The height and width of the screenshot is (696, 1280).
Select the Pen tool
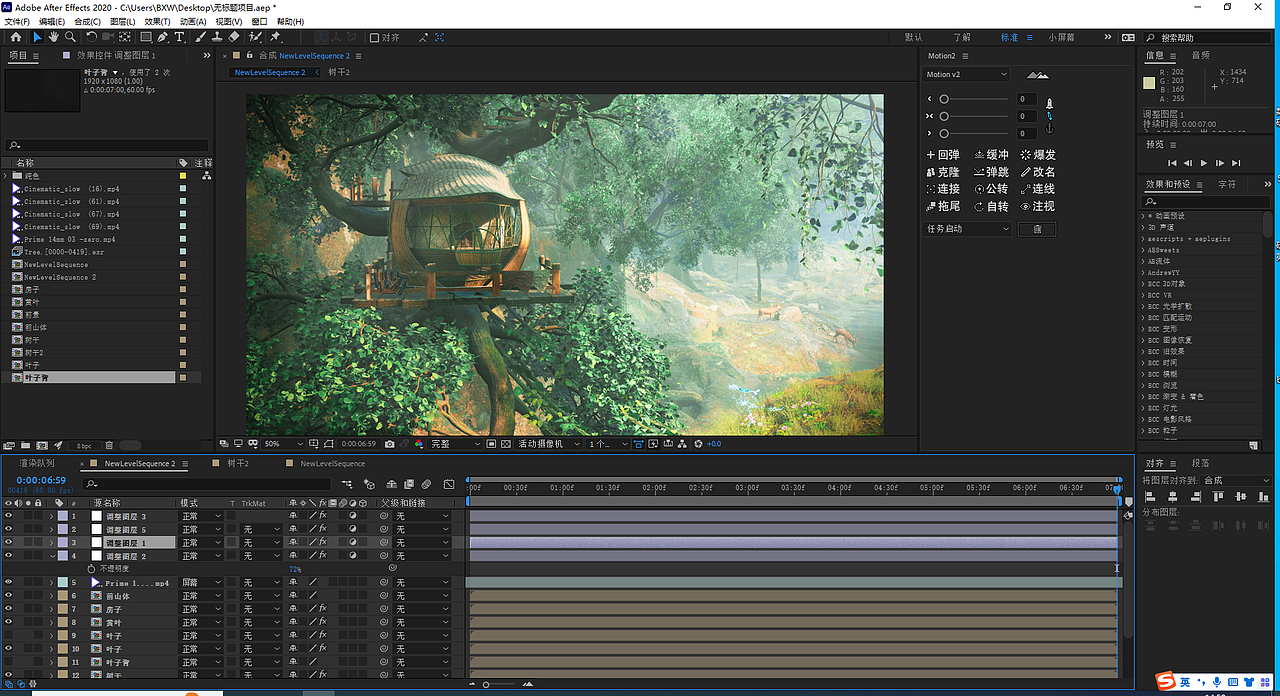163,37
